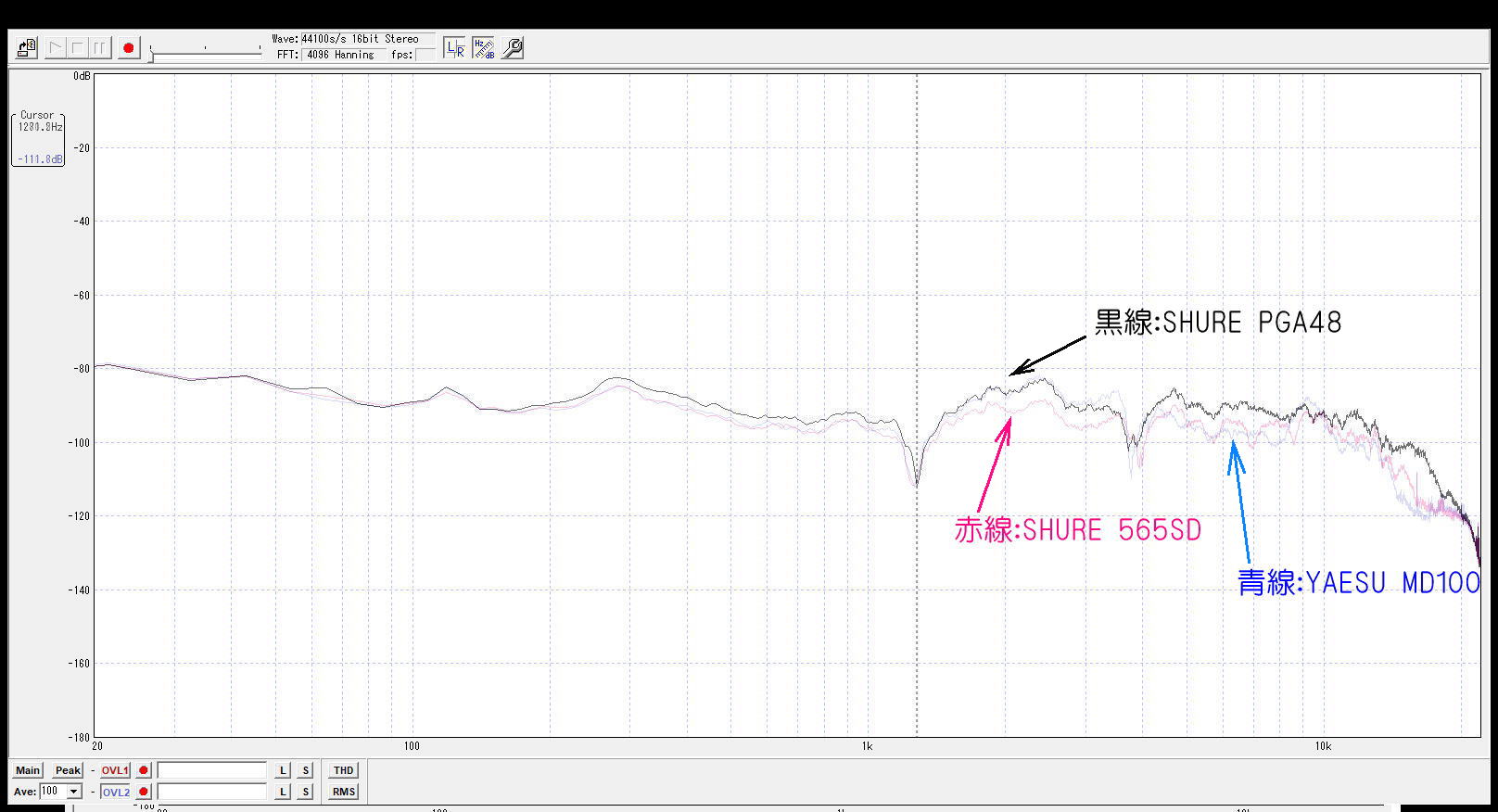Click the cursor level value -111.8dB
This screenshot has width=1498, height=812.
tap(41, 159)
